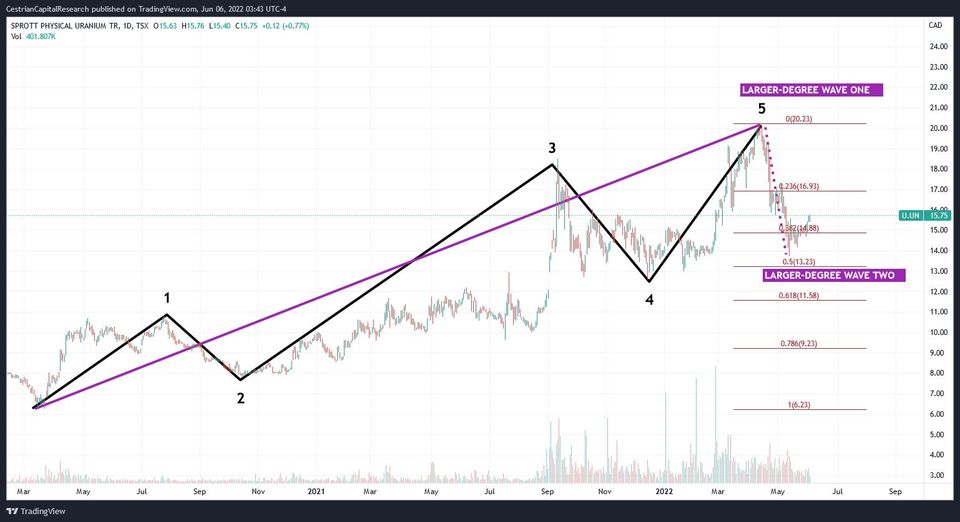The height and width of the screenshot is (522, 960).
Task: Click the 14.00 price axis label
Action: click(939, 250)
